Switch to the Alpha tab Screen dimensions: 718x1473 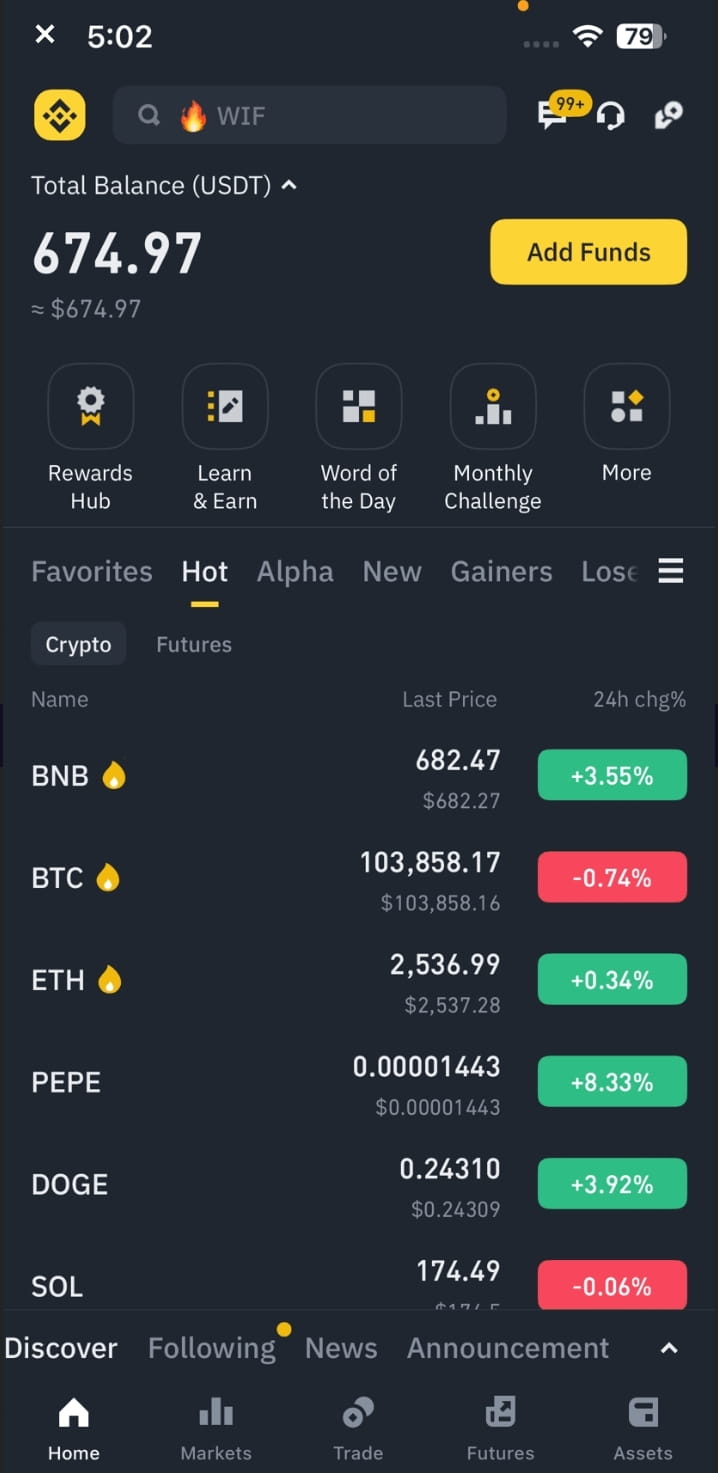click(295, 571)
